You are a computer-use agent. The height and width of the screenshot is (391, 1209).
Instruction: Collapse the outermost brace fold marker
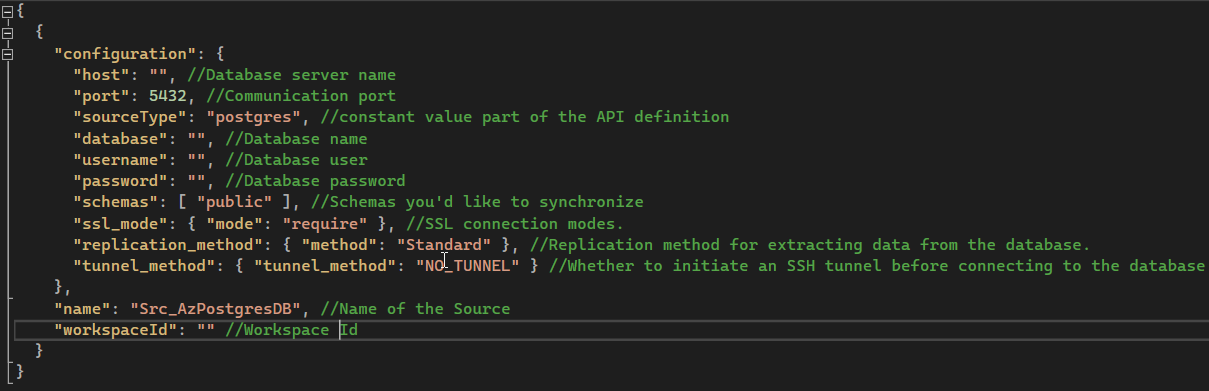[x=8, y=12]
